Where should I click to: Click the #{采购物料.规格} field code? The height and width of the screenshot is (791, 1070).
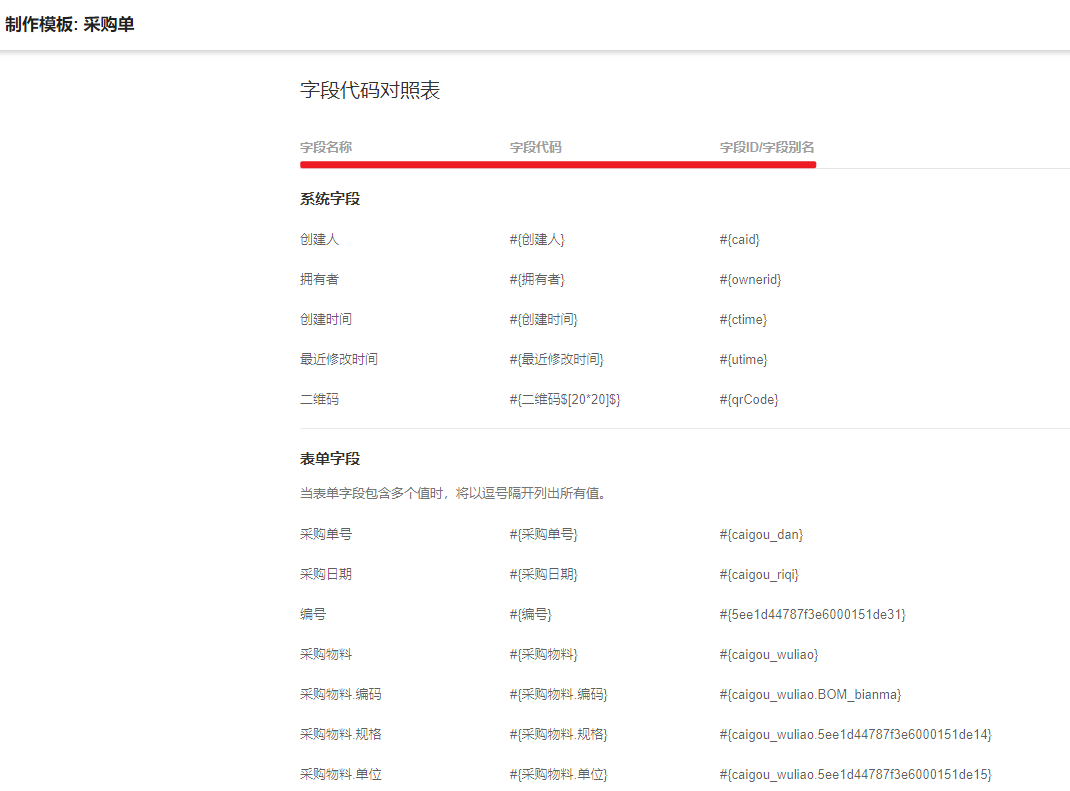coord(558,735)
